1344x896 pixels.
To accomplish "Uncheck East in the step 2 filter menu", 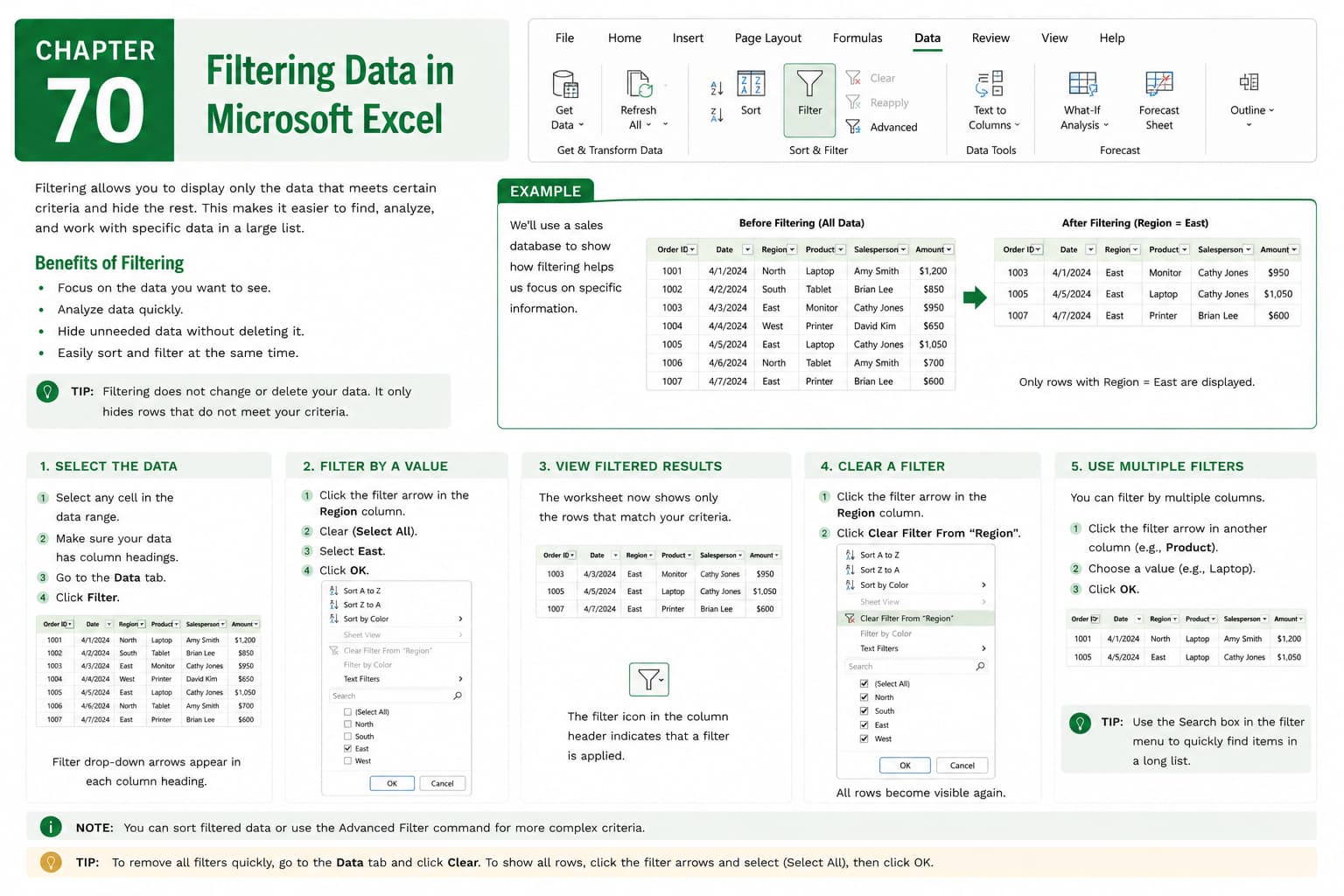I will pyautogui.click(x=347, y=749).
